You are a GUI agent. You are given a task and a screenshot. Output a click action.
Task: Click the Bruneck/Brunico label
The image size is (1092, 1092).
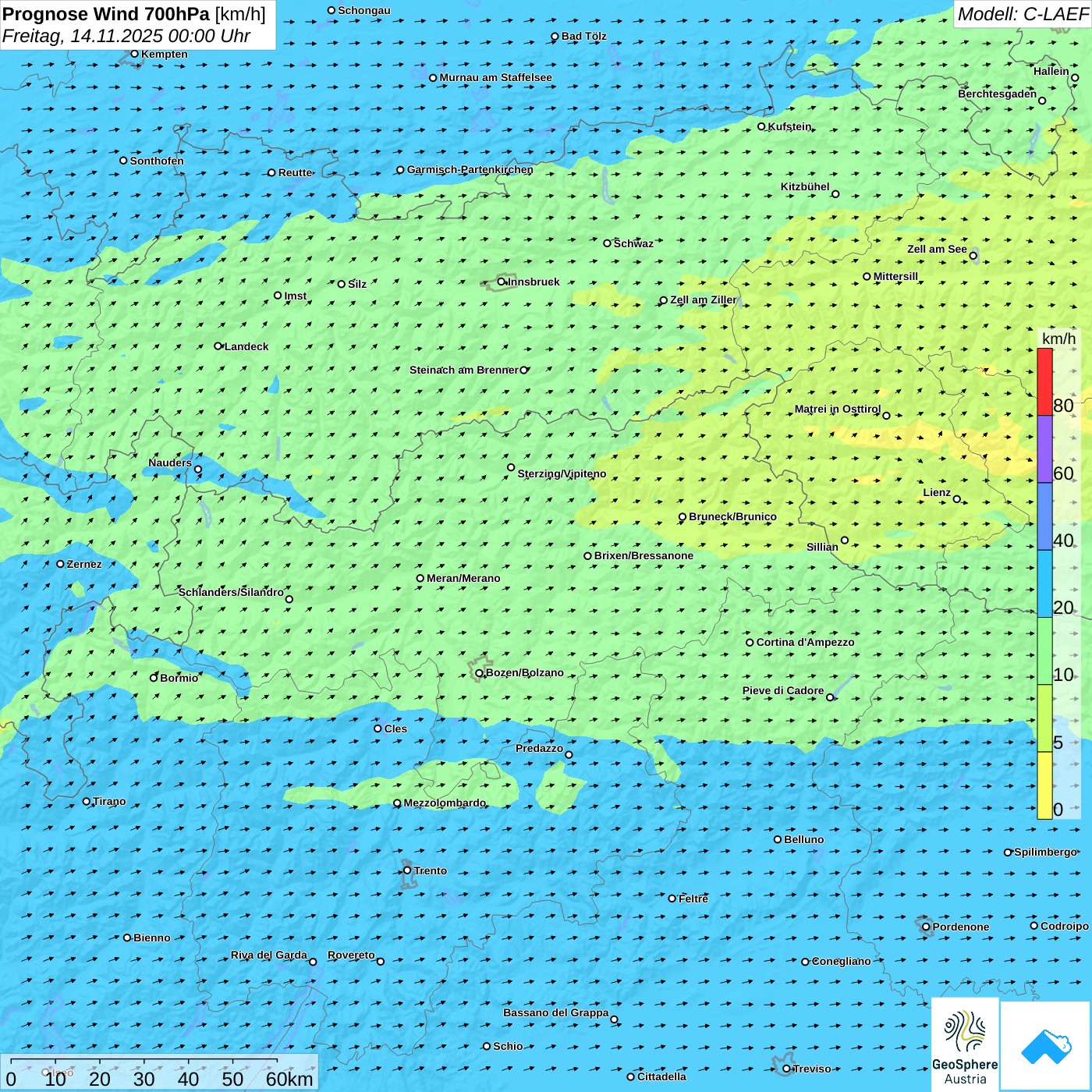(732, 516)
